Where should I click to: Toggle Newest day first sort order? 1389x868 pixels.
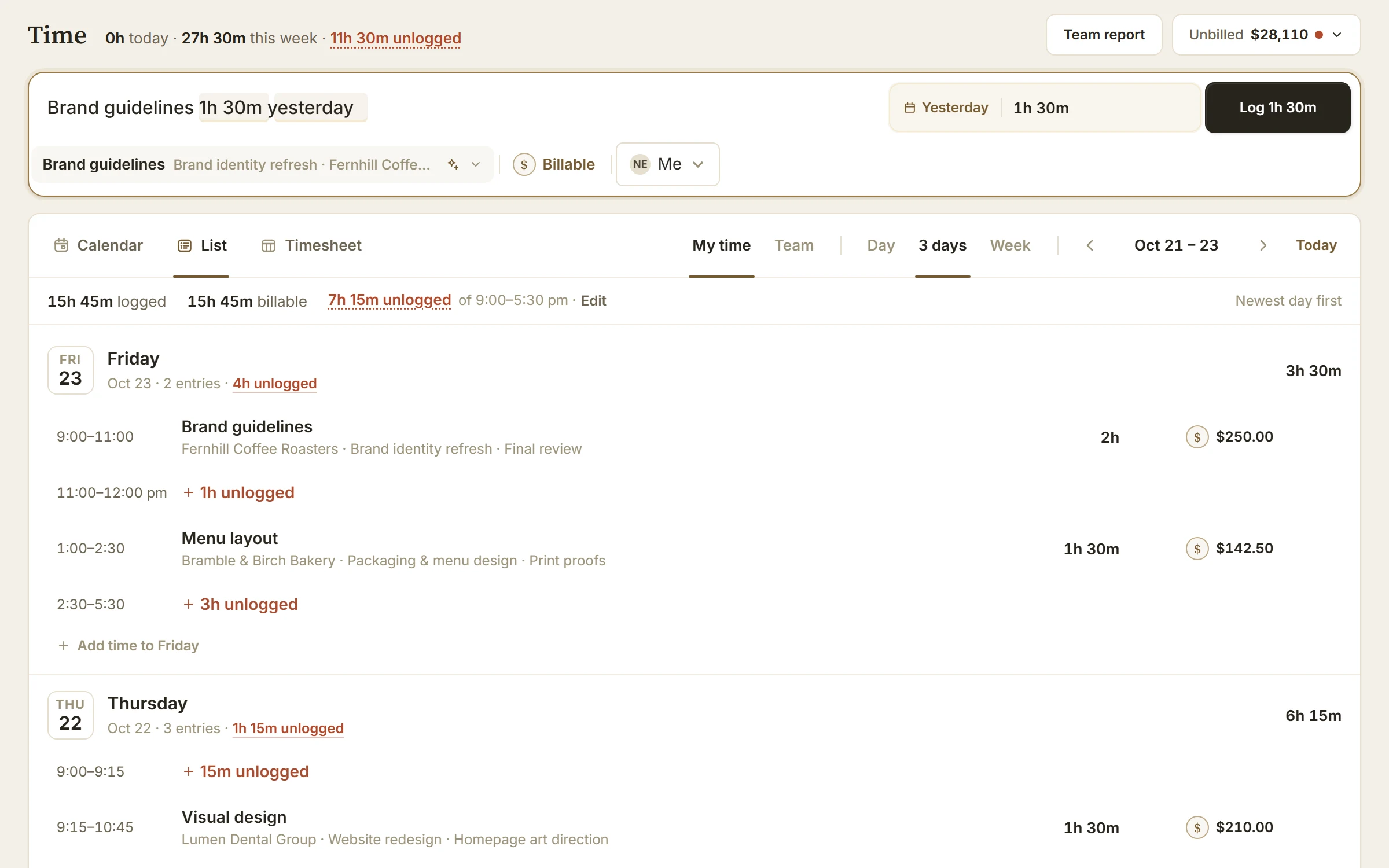pyautogui.click(x=1288, y=301)
